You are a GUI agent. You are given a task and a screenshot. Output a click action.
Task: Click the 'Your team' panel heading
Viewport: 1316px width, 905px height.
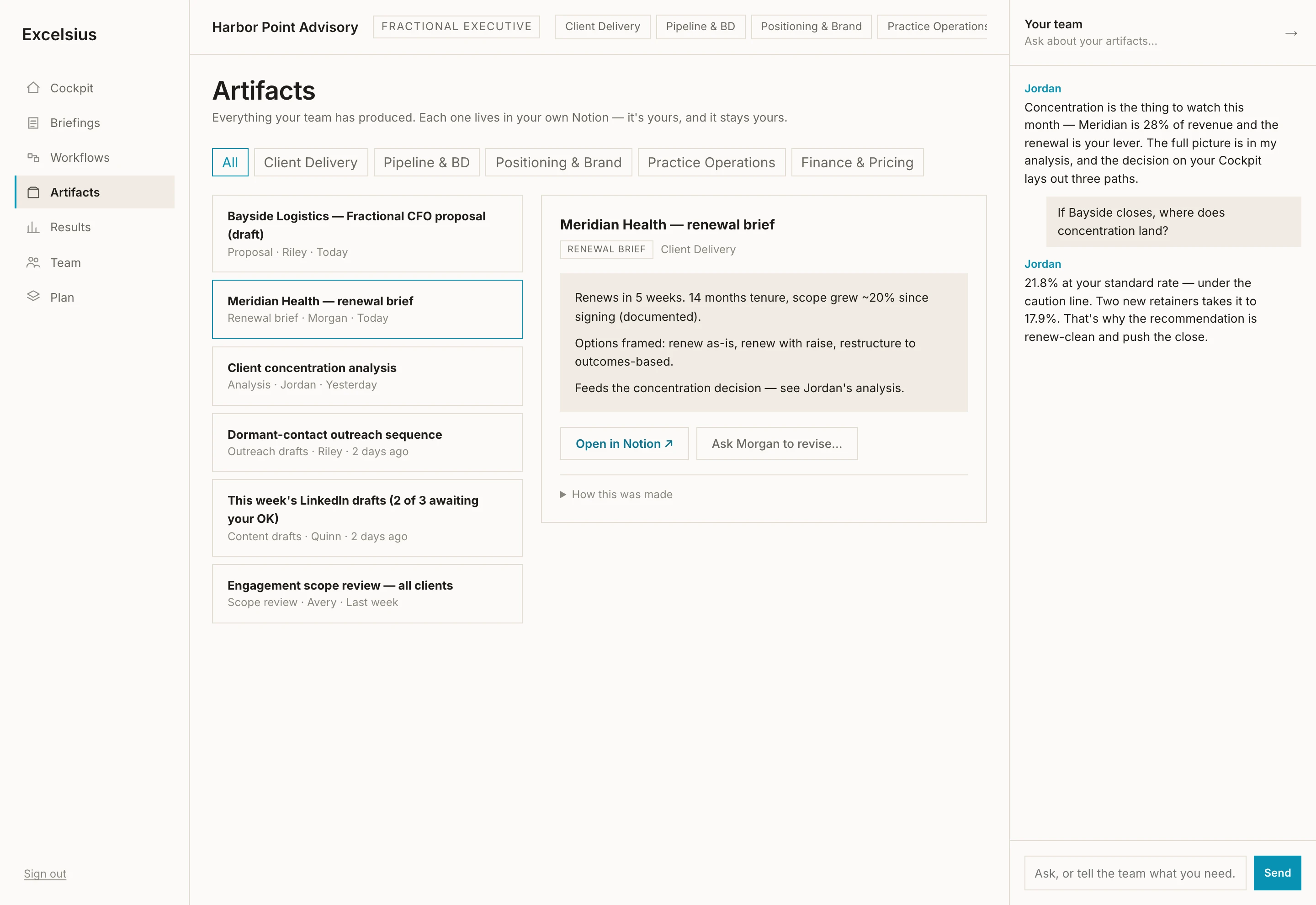(1053, 24)
